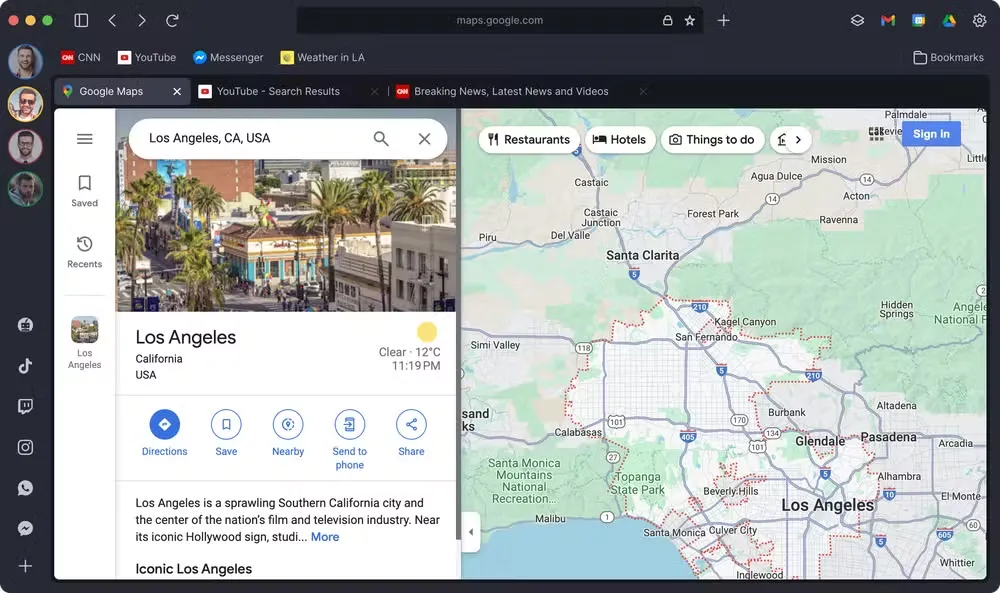
Task: Open the CNN bookmark
Action: pyautogui.click(x=81, y=57)
